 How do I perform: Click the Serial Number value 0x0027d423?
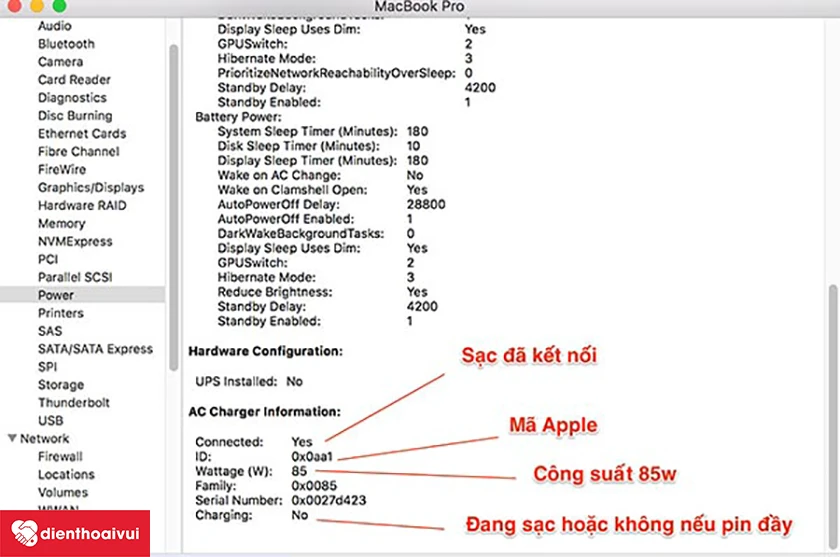click(328, 500)
